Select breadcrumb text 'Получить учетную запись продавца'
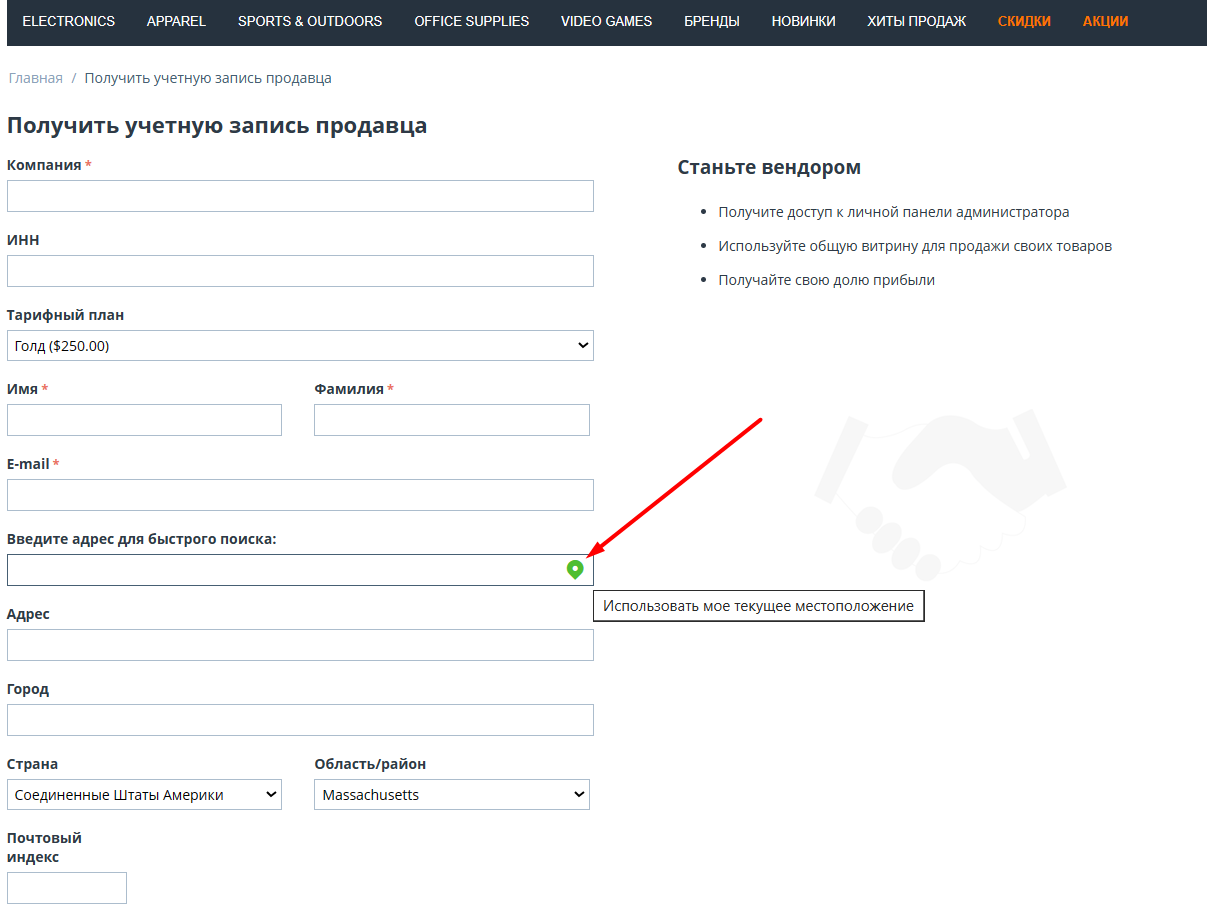Image resolution: width=1211 pixels, height=919 pixels. (208, 78)
